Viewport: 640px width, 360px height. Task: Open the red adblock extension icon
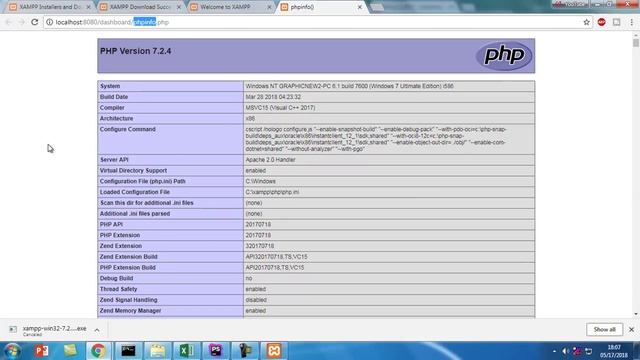(601, 22)
